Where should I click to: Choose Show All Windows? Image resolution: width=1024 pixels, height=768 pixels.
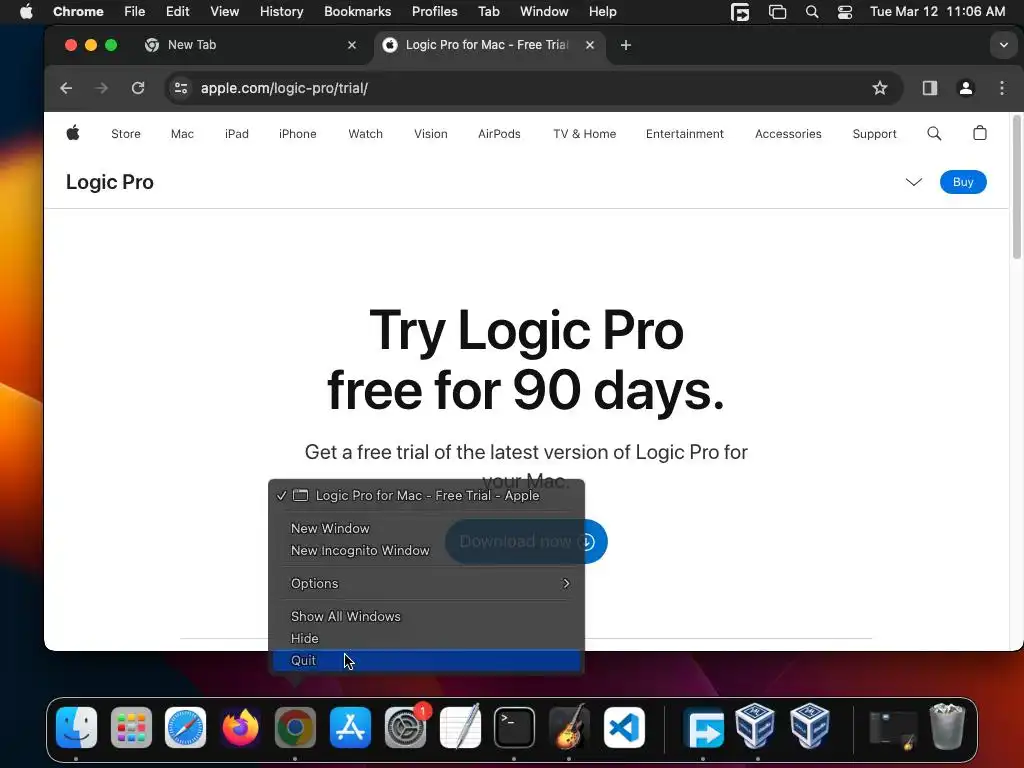click(427, 616)
